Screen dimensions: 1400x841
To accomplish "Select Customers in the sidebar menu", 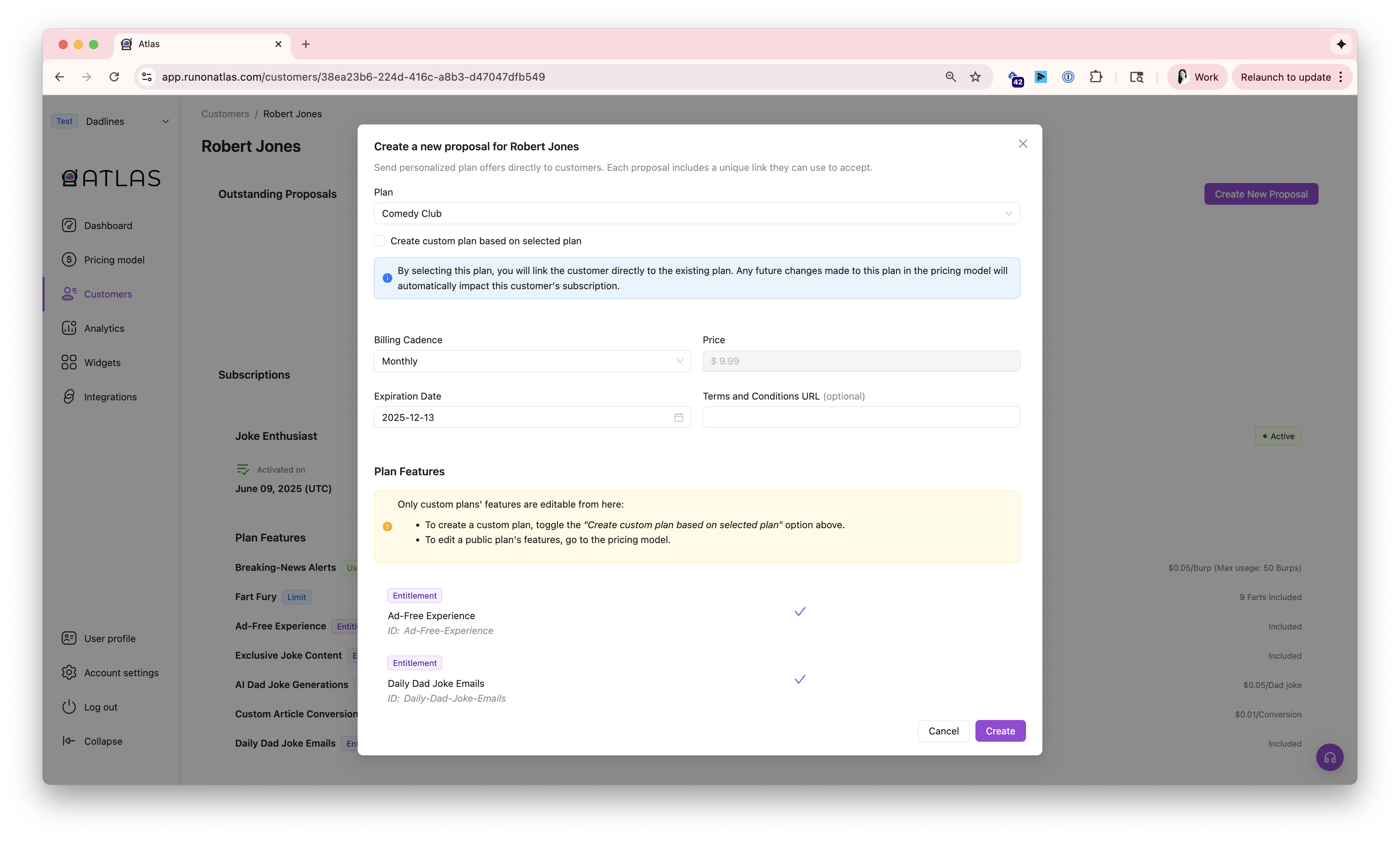I will 108,294.
